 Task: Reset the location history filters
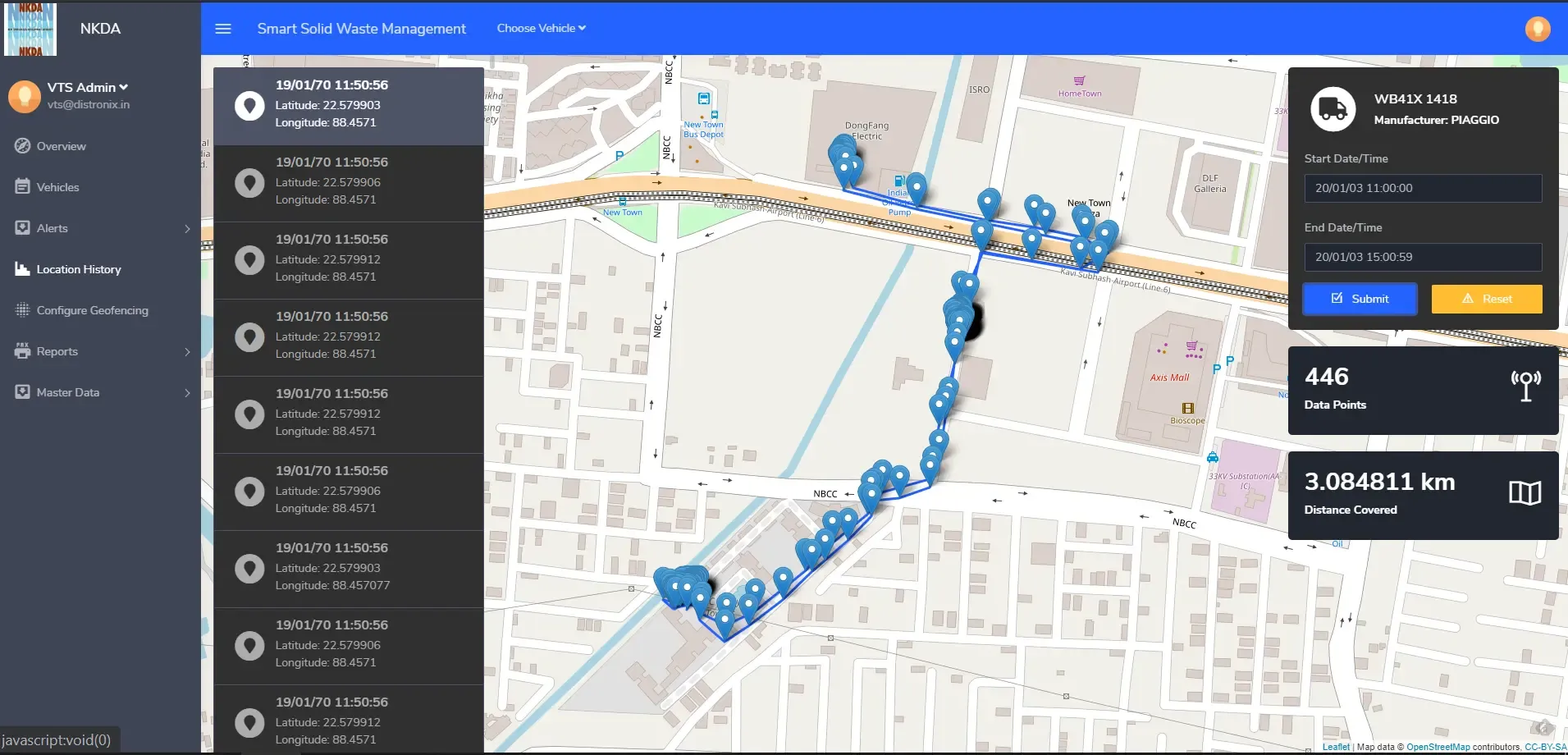(1485, 299)
